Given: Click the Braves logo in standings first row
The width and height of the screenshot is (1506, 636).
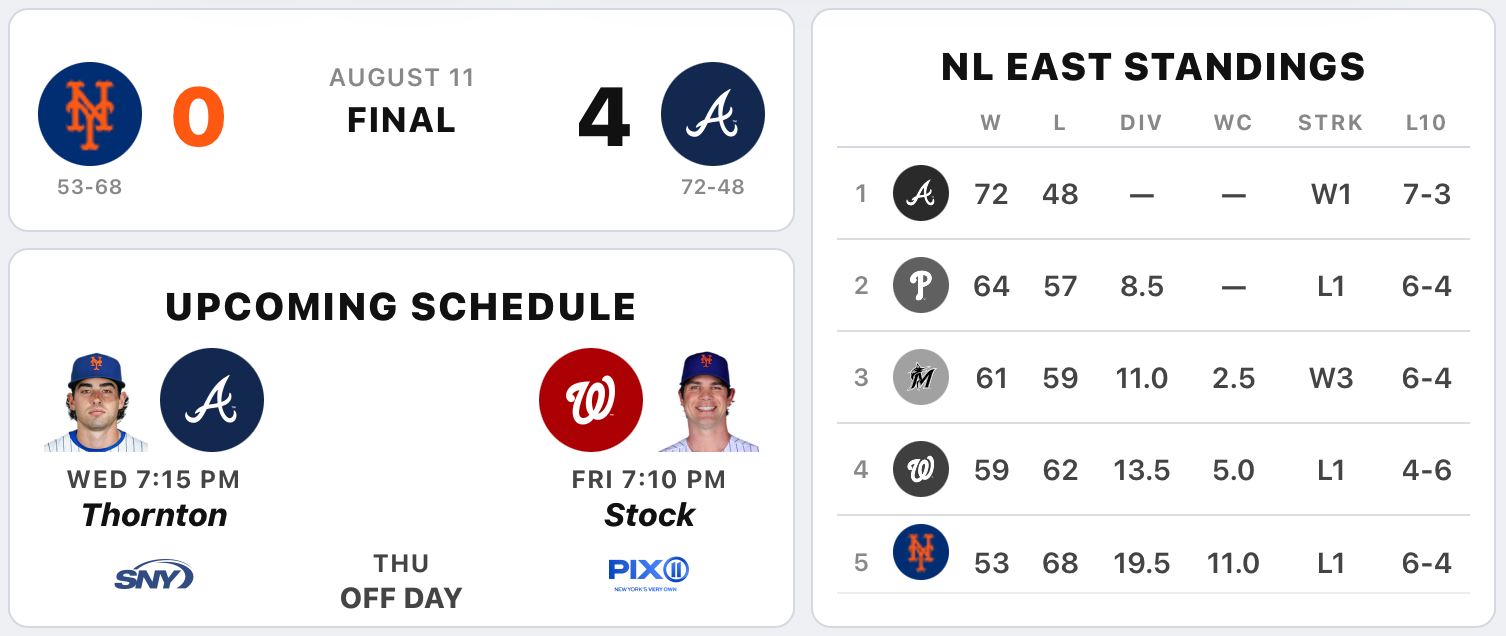Looking at the screenshot, I should pos(921,194).
